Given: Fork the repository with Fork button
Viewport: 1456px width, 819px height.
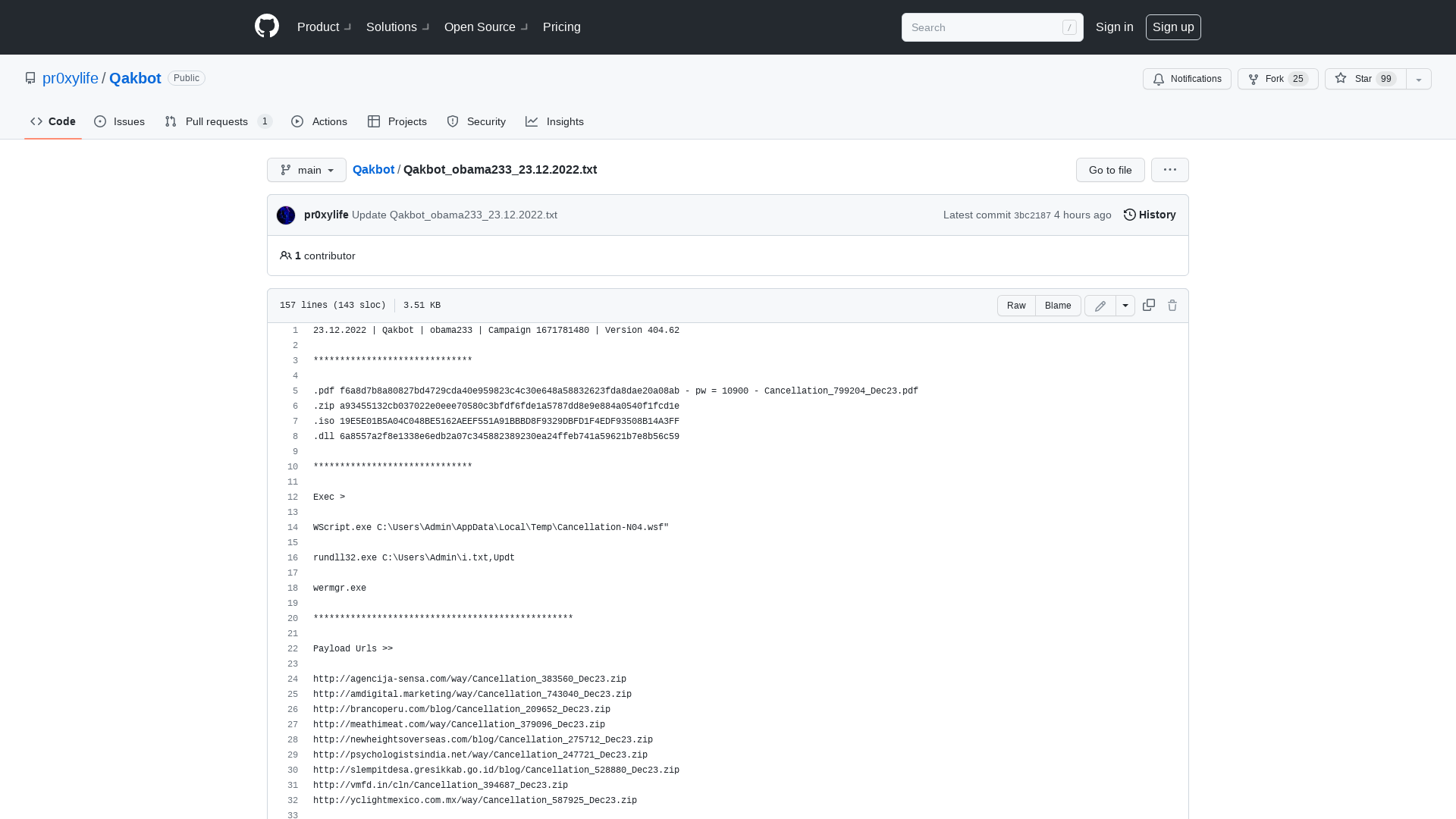Looking at the screenshot, I should pos(1278,79).
